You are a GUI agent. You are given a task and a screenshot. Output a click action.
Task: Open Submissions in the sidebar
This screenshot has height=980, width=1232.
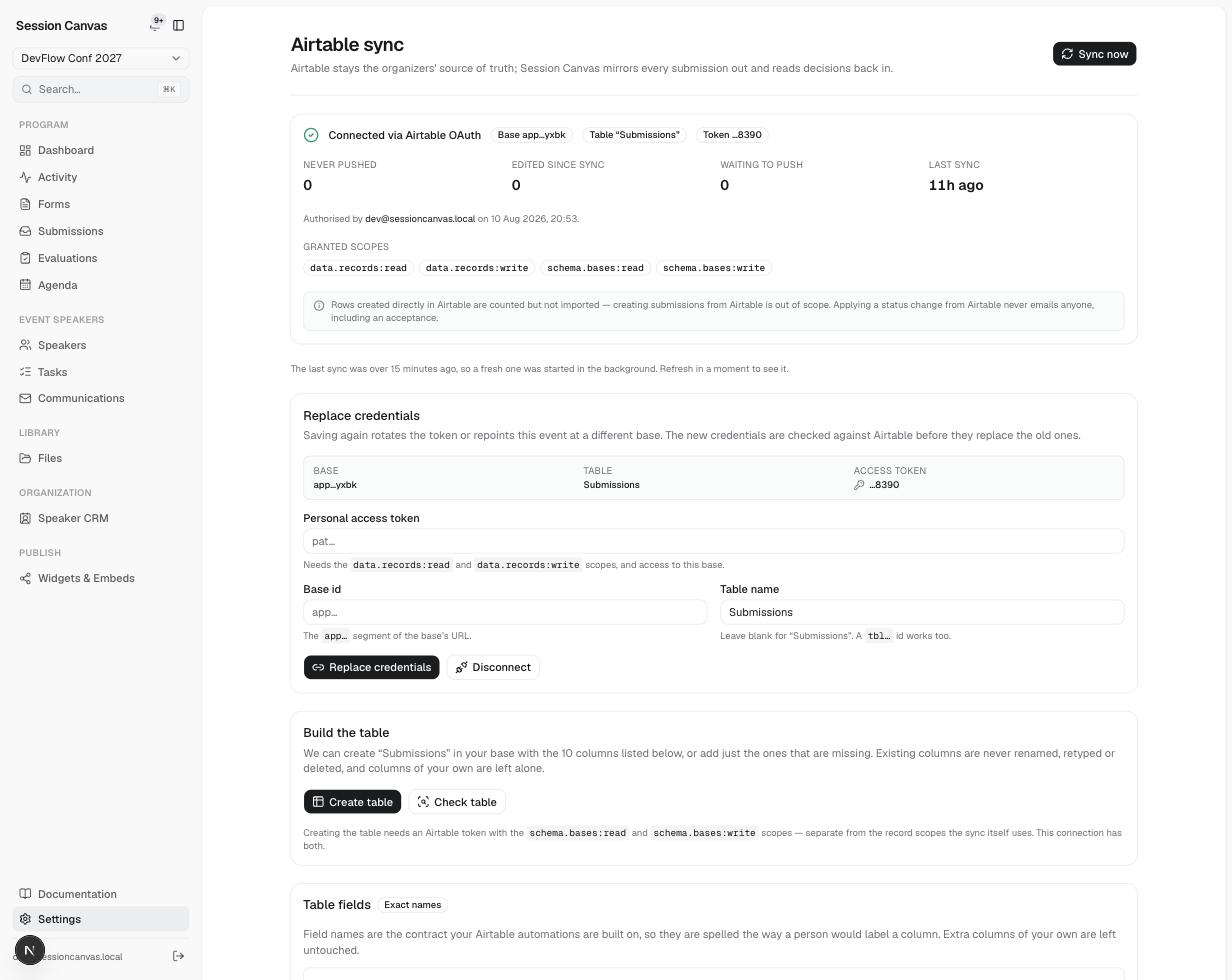pyautogui.click(x=101, y=231)
